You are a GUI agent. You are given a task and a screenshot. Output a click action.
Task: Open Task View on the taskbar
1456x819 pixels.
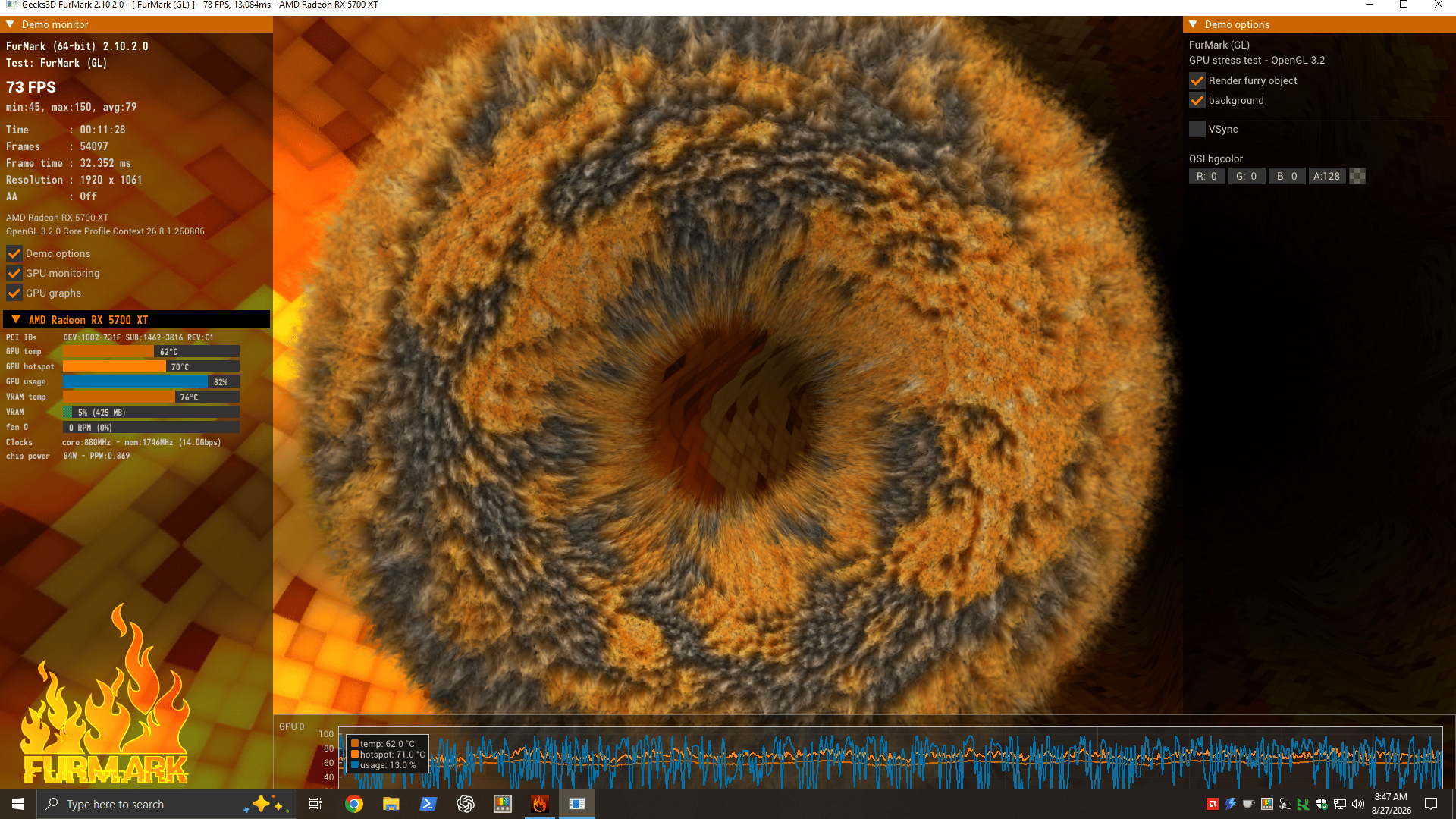[x=315, y=804]
